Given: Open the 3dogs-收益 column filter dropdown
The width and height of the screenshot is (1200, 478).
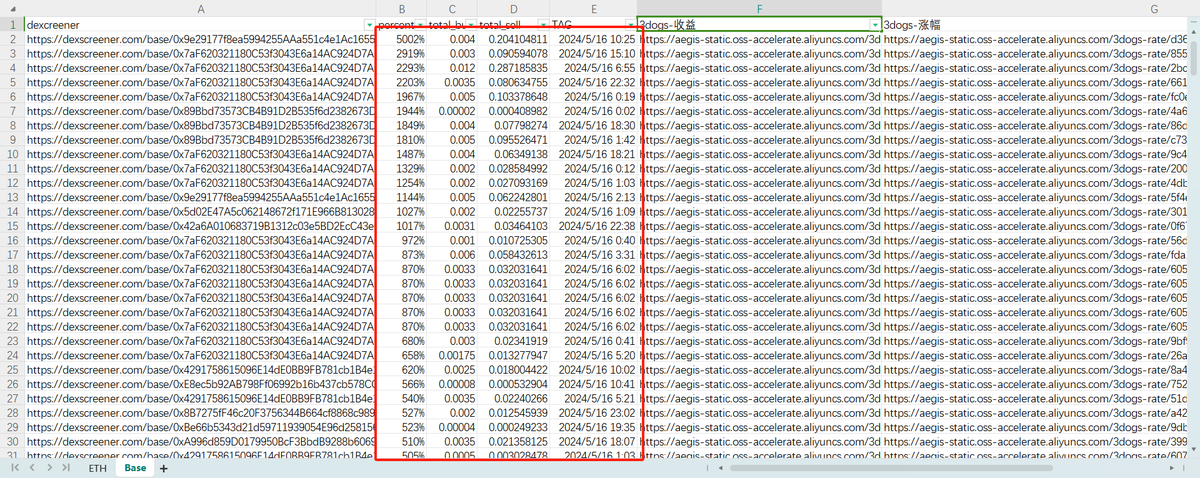Looking at the screenshot, I should [875, 24].
